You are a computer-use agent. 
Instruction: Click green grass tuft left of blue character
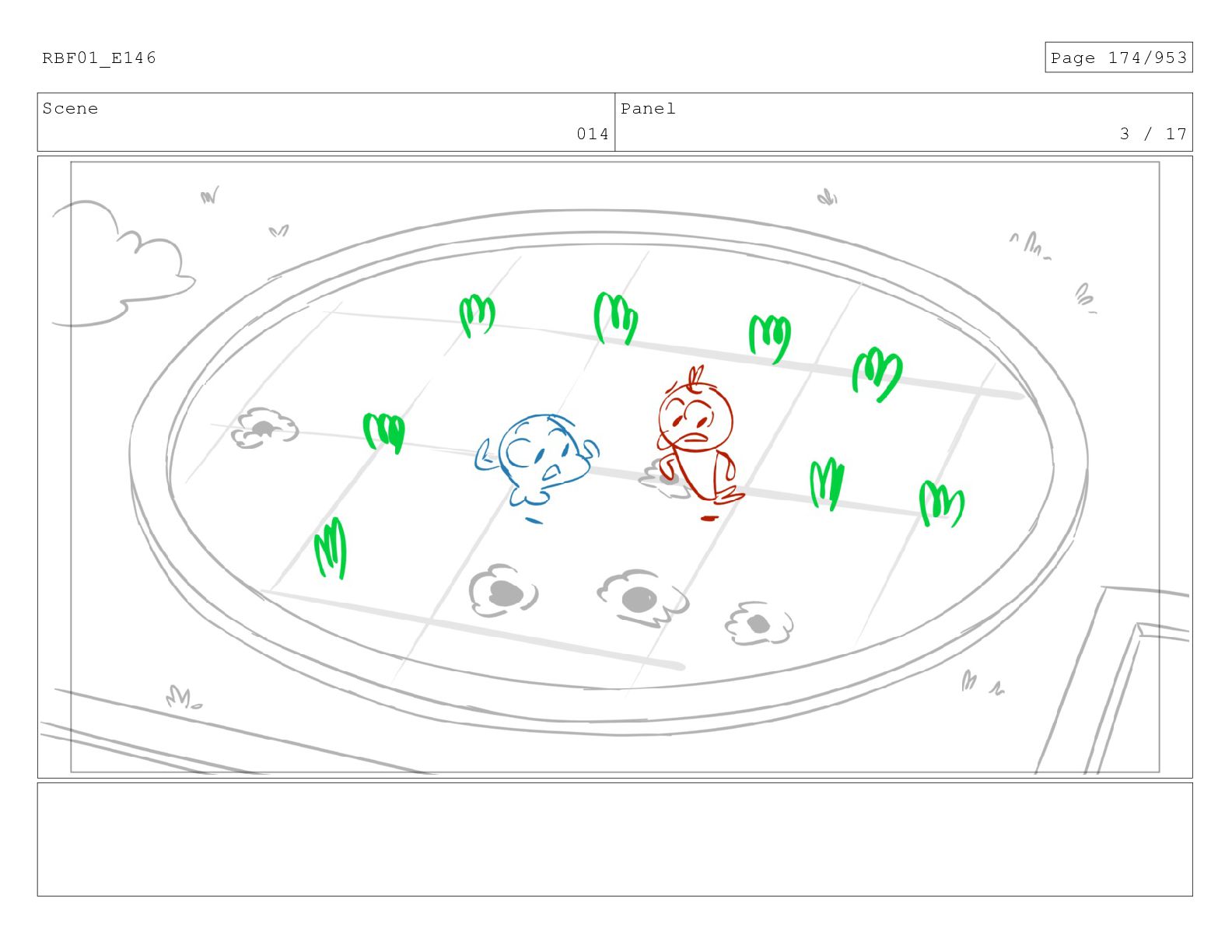click(384, 432)
